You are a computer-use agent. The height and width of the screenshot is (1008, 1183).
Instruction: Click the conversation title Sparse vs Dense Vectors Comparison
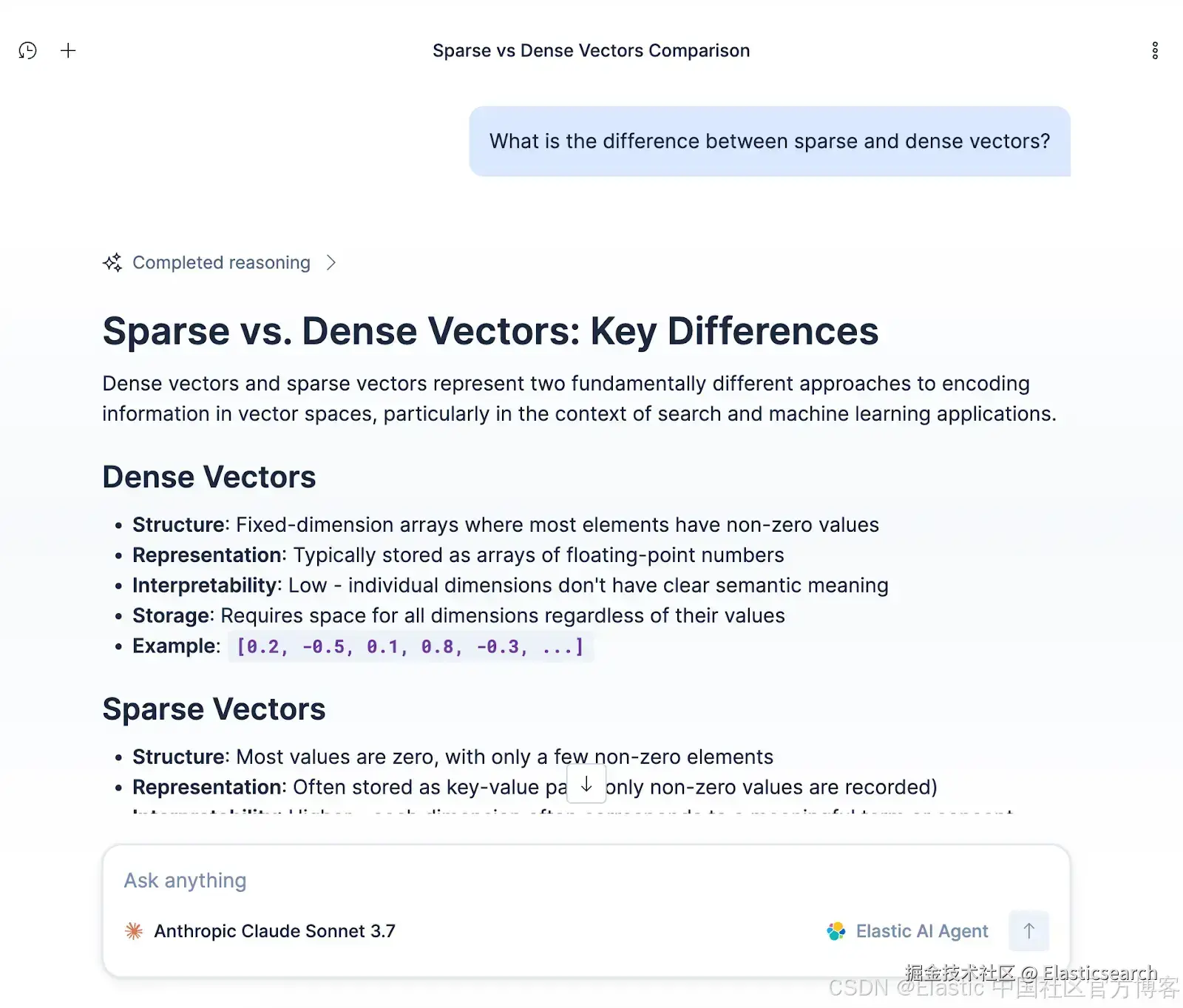pyautogui.click(x=591, y=50)
